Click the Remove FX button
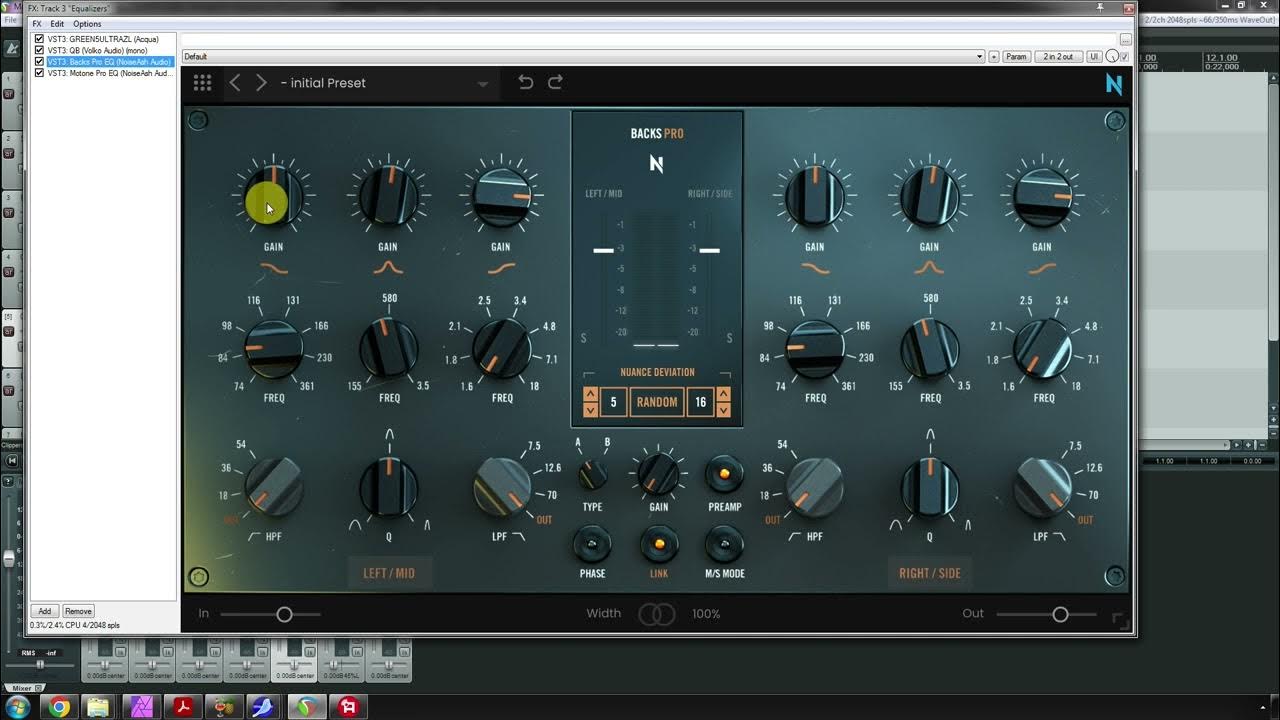This screenshot has width=1280, height=720. click(x=78, y=611)
